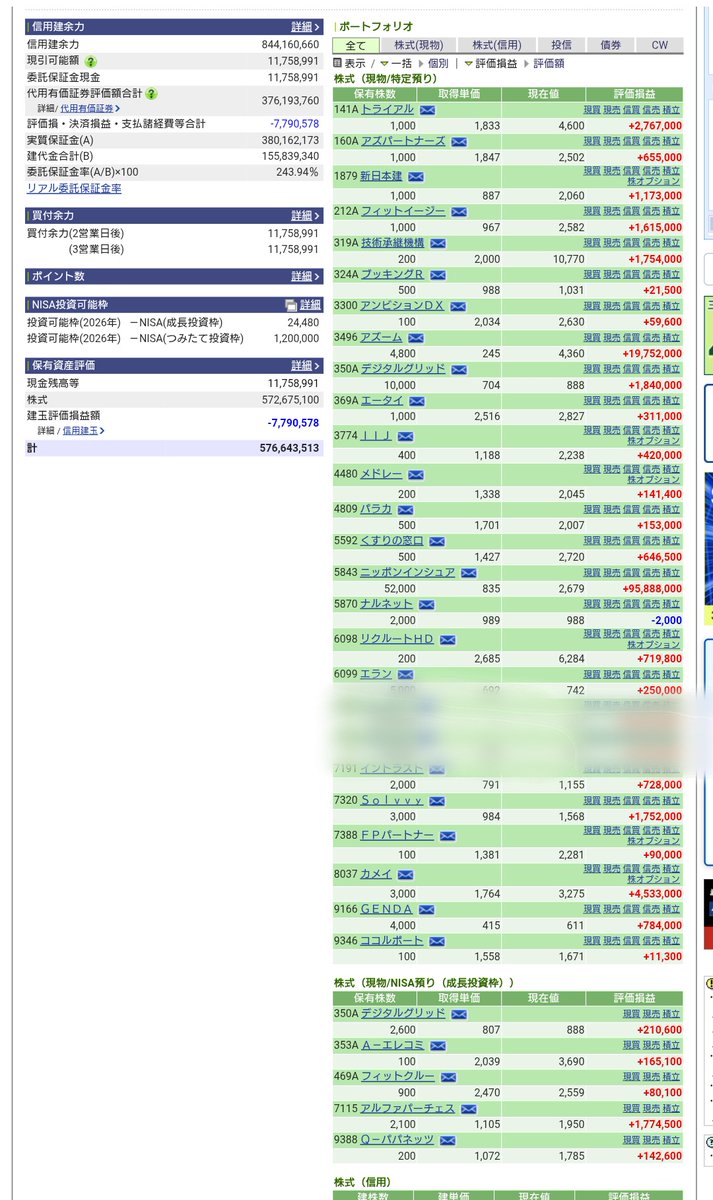Click the mail icon beside ブッキングR
The width and height of the screenshot is (713, 1200).
(x=438, y=275)
